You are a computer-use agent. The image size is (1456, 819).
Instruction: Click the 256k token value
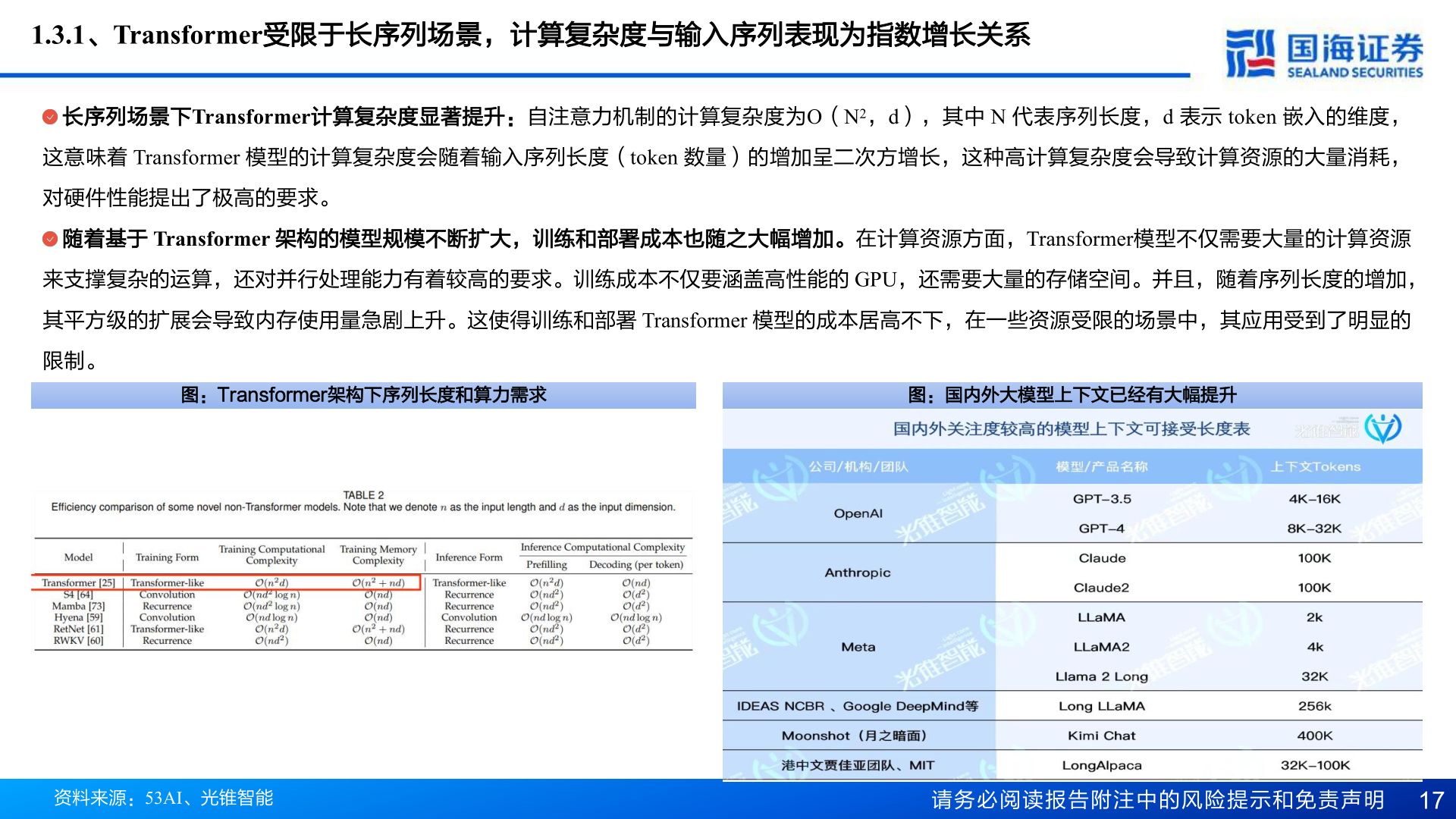click(x=1315, y=706)
